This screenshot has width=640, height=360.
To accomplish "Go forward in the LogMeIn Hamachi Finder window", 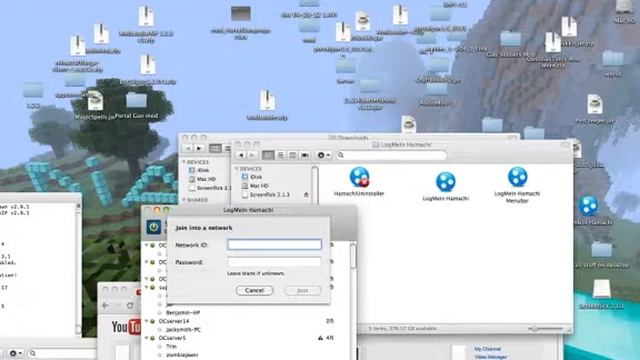I will click(252, 155).
